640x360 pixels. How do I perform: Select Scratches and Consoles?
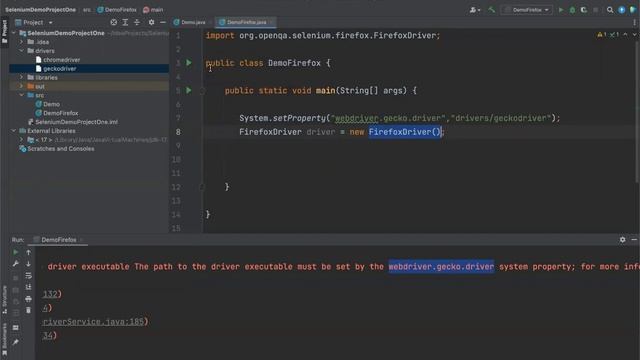point(60,149)
